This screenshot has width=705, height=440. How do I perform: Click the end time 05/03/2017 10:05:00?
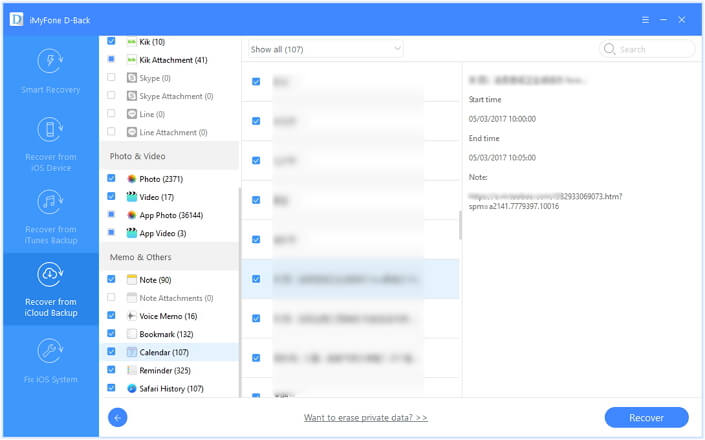[x=502, y=158]
